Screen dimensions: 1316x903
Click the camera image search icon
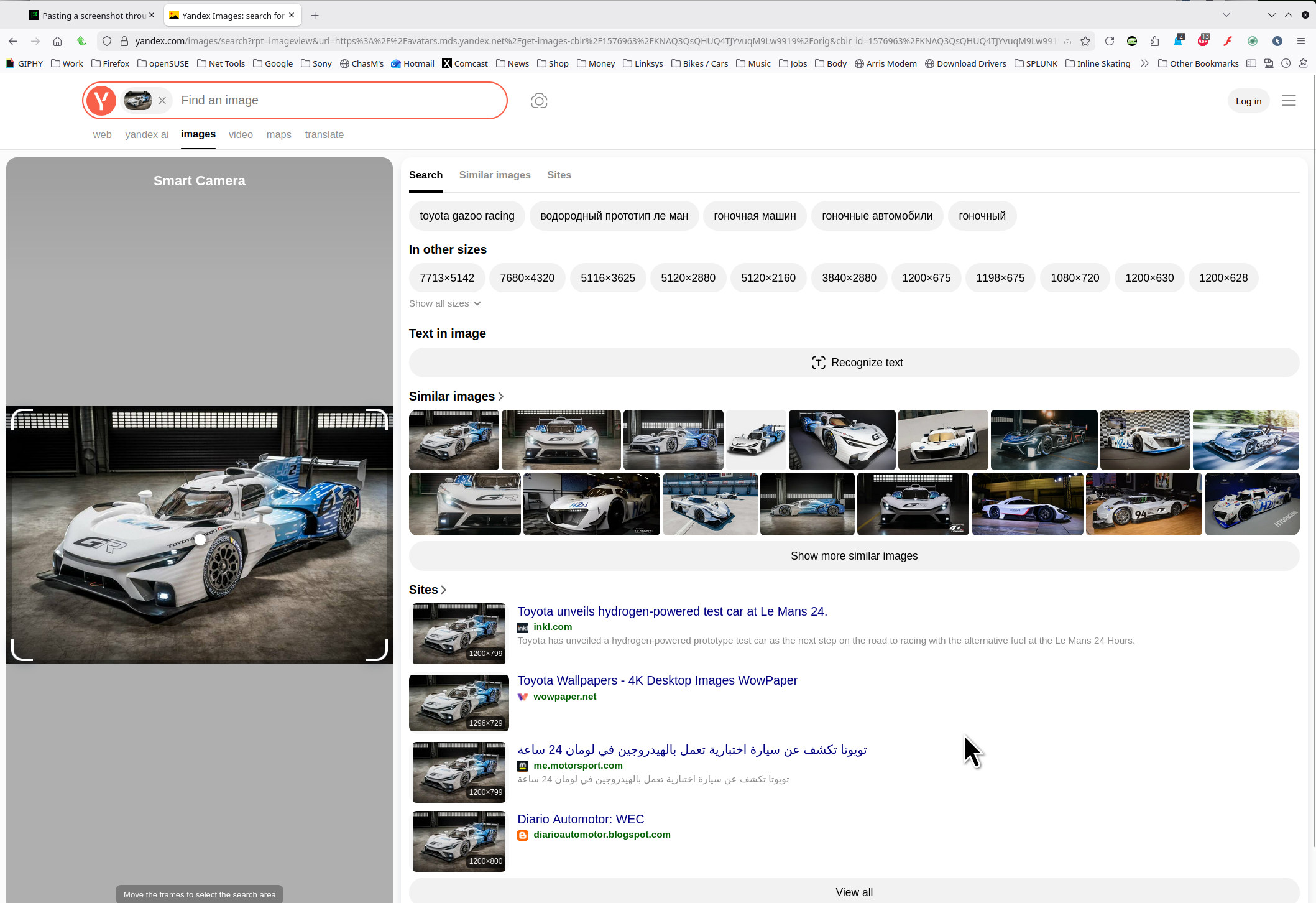click(539, 101)
